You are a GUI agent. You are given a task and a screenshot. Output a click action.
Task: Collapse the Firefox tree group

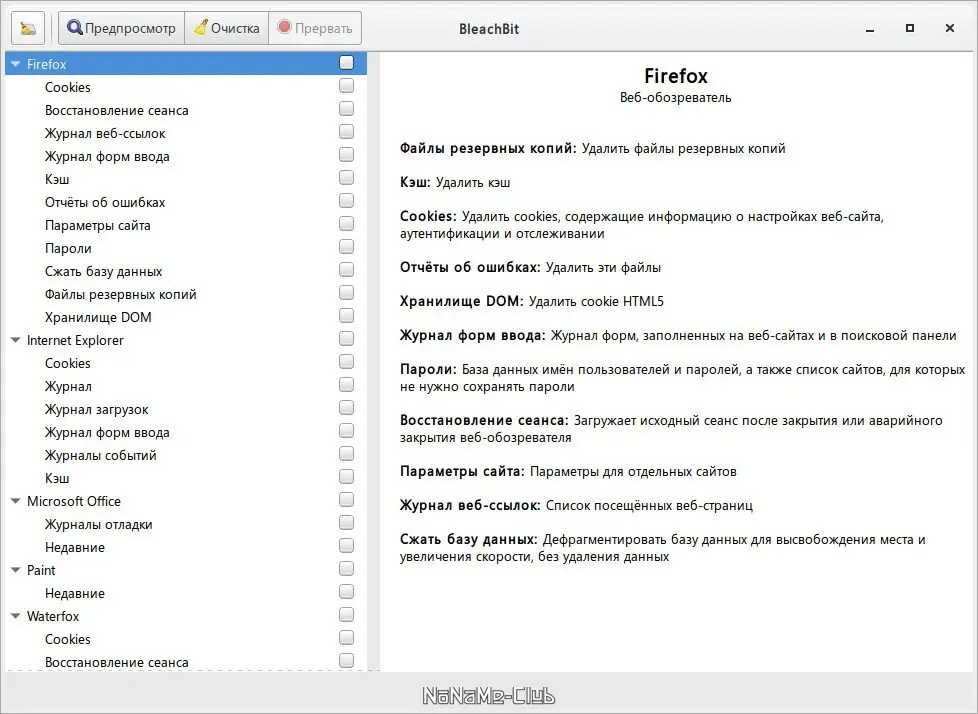tap(16, 64)
